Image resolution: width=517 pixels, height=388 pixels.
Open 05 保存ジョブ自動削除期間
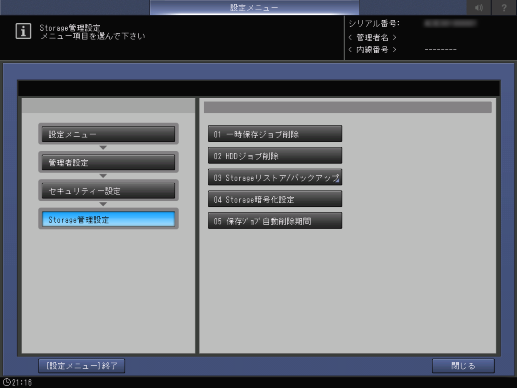tap(275, 221)
